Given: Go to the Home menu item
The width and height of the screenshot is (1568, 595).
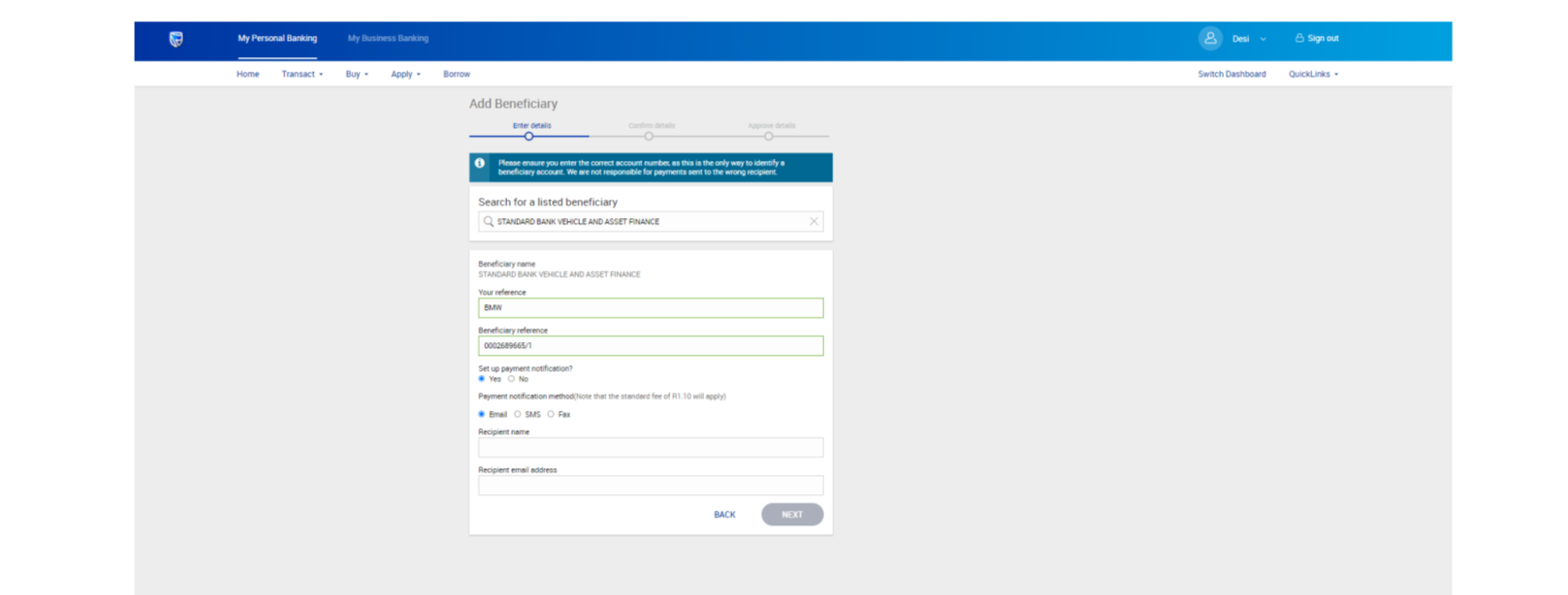Looking at the screenshot, I should [247, 74].
